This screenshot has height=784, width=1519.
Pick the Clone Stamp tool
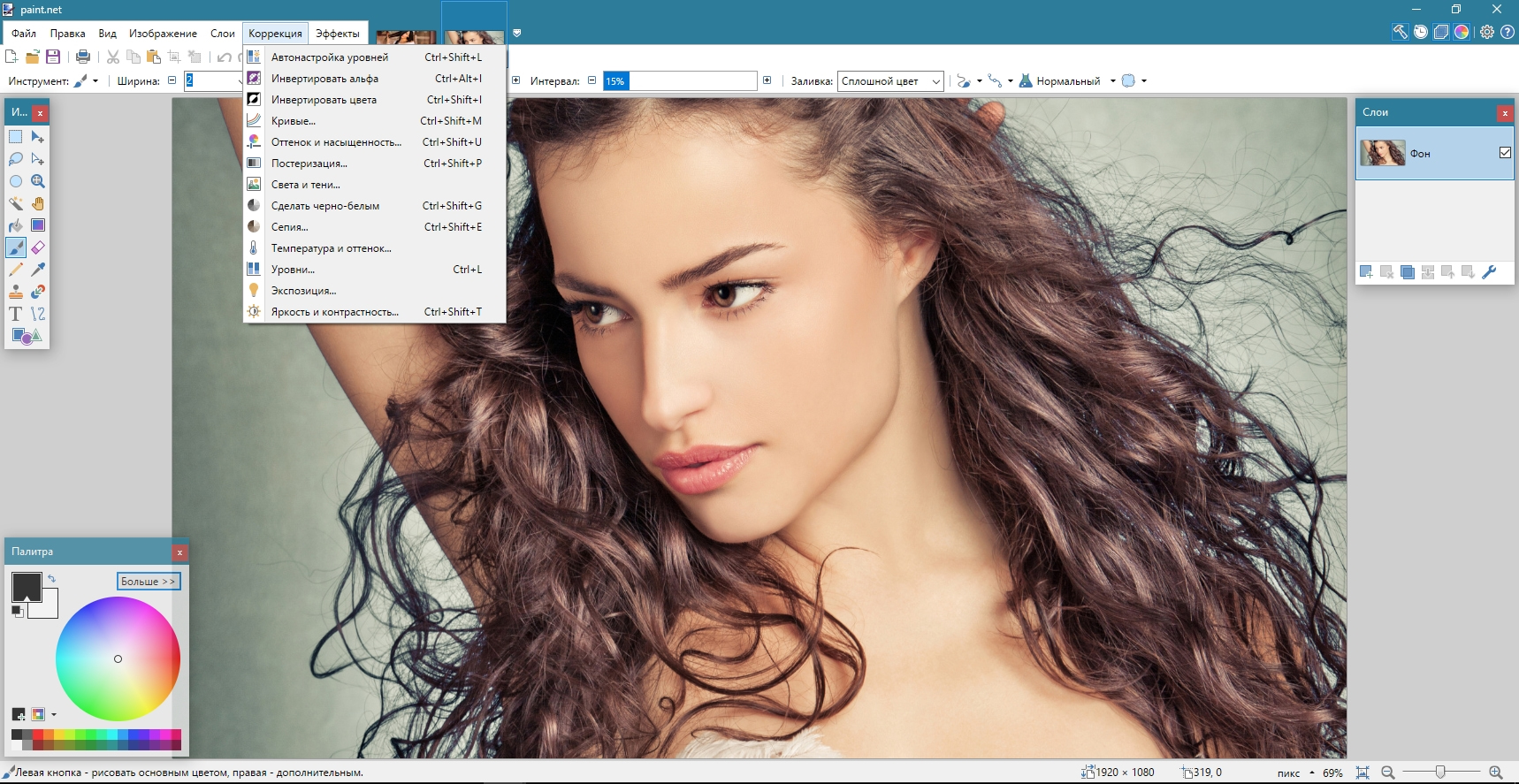pos(16,292)
